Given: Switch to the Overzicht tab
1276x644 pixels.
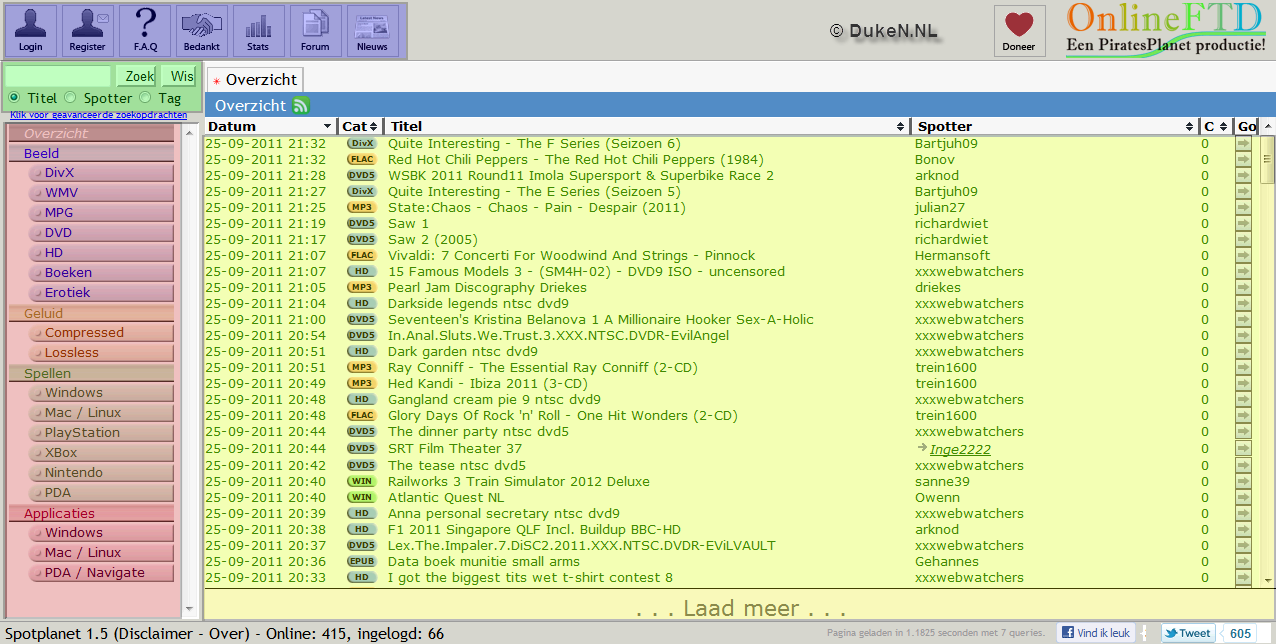Looking at the screenshot, I should 254,79.
